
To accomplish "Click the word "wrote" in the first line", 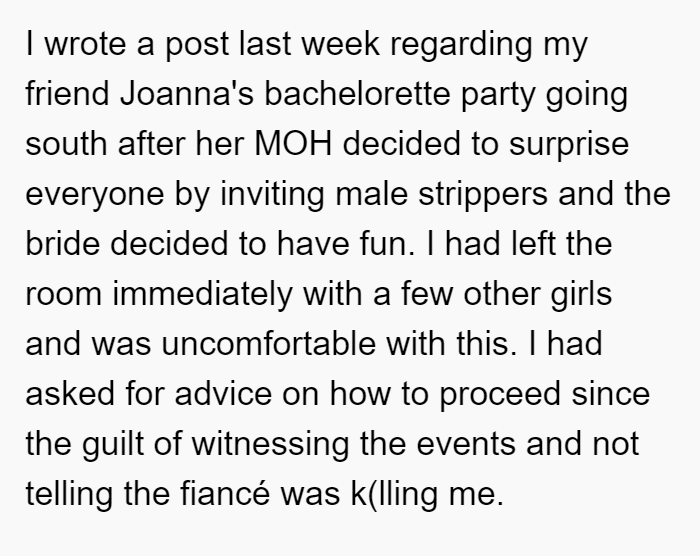I will click(86, 44).
